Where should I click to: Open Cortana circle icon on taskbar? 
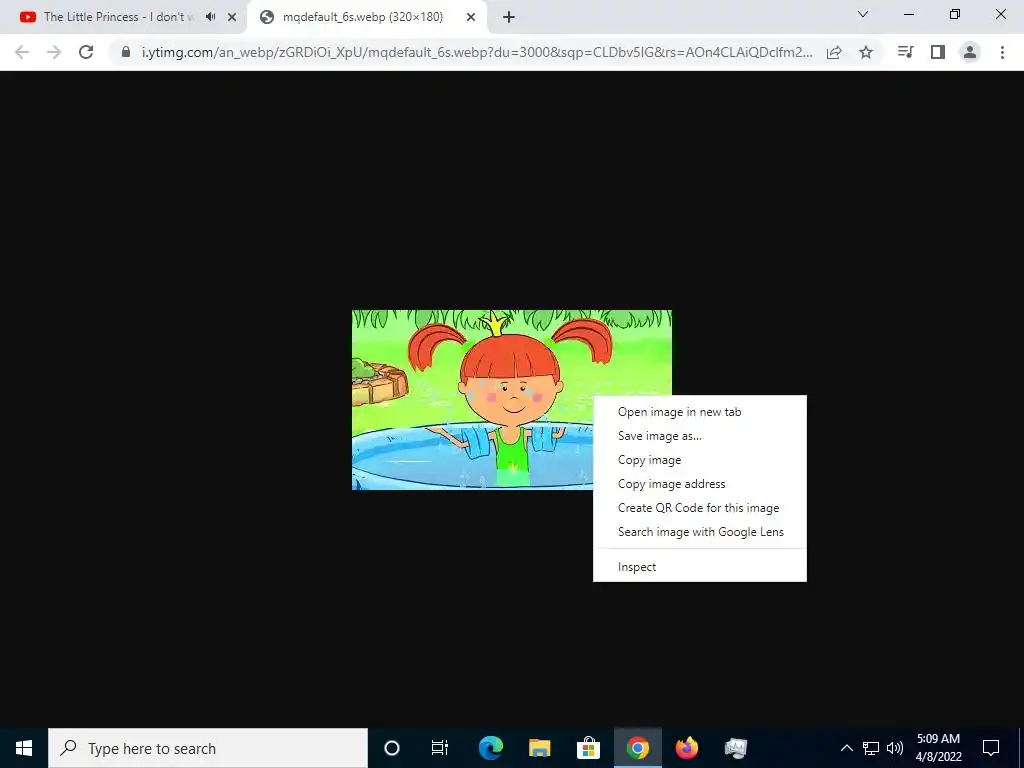pyautogui.click(x=391, y=748)
